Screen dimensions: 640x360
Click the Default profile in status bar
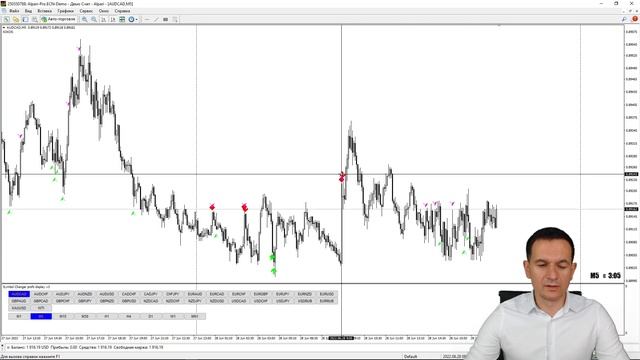tap(411, 357)
